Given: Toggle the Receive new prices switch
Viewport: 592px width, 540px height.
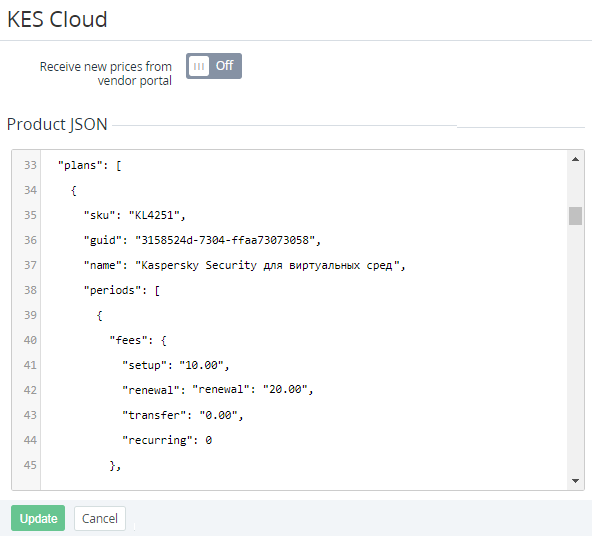Looking at the screenshot, I should [x=214, y=66].
